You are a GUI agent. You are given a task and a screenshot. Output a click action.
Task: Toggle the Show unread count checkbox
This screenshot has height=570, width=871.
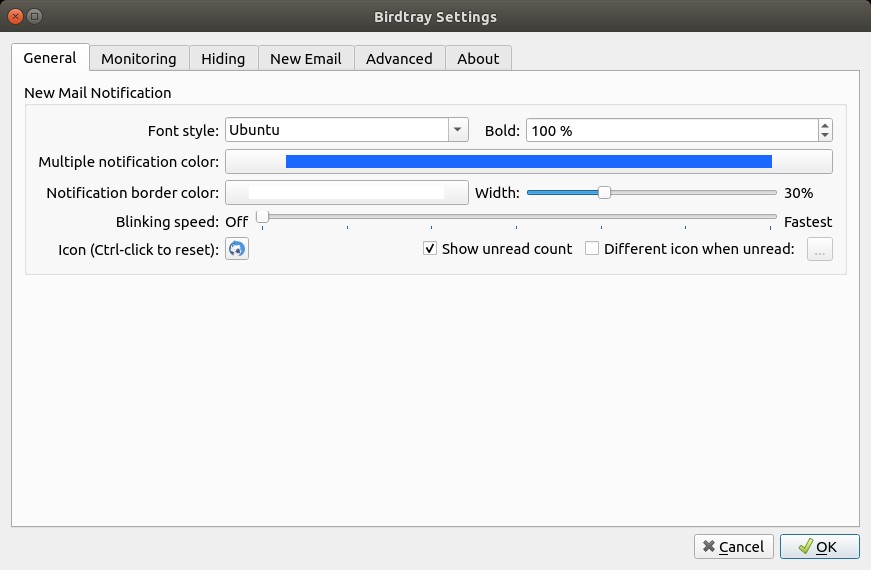[x=430, y=248]
